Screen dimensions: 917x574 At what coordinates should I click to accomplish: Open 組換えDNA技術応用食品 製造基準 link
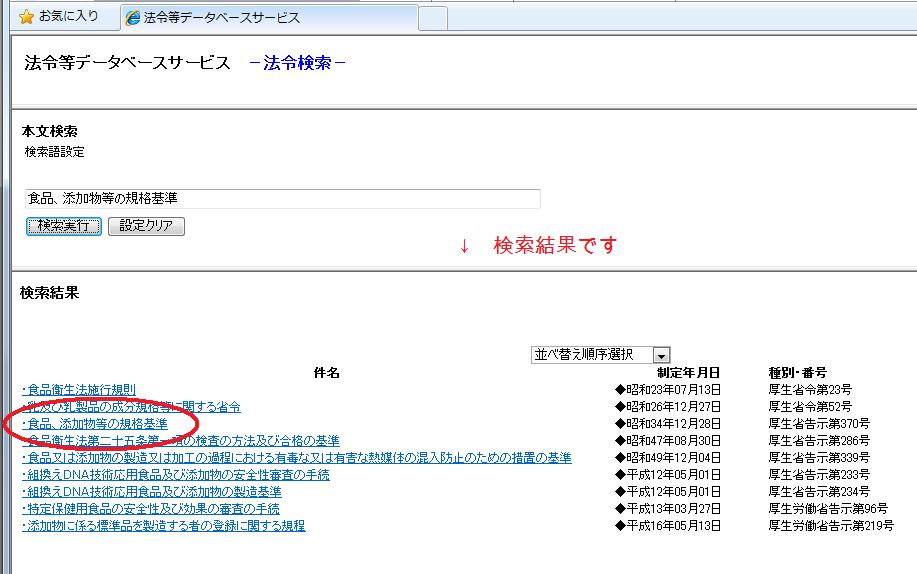pyautogui.click(x=152, y=492)
